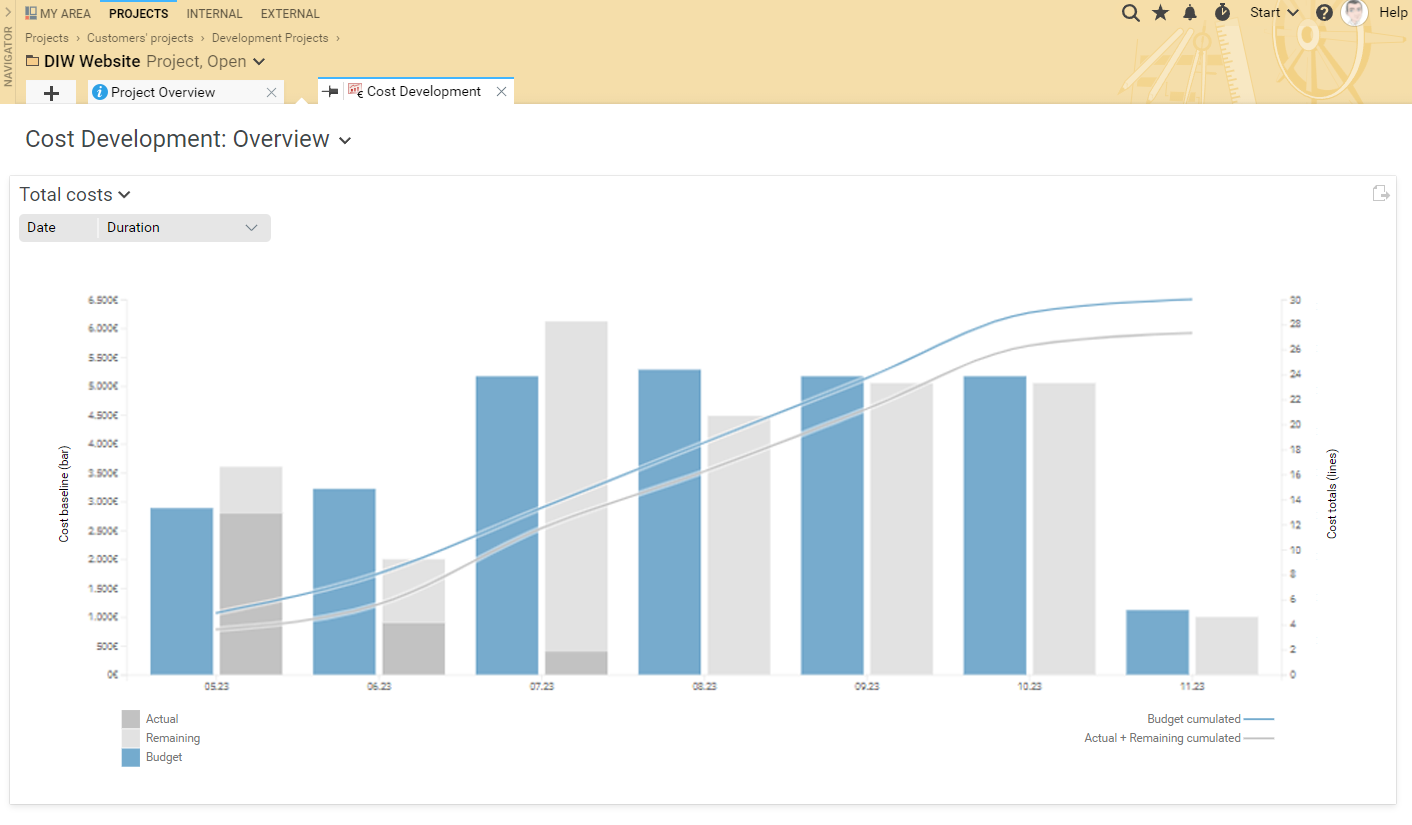Go to the INTERNAL menu
The width and height of the screenshot is (1412, 825).
click(x=214, y=14)
